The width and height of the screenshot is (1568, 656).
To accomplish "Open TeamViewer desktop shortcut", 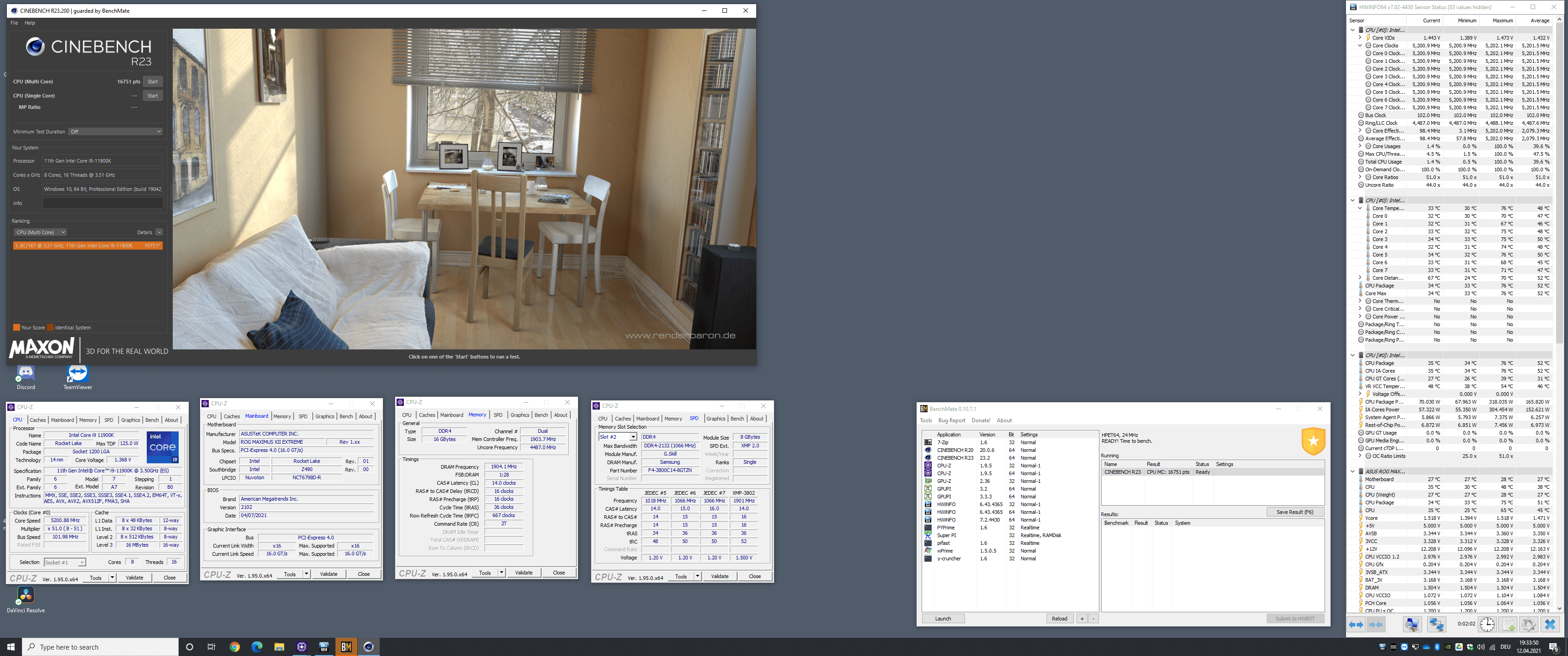I will pos(78,377).
